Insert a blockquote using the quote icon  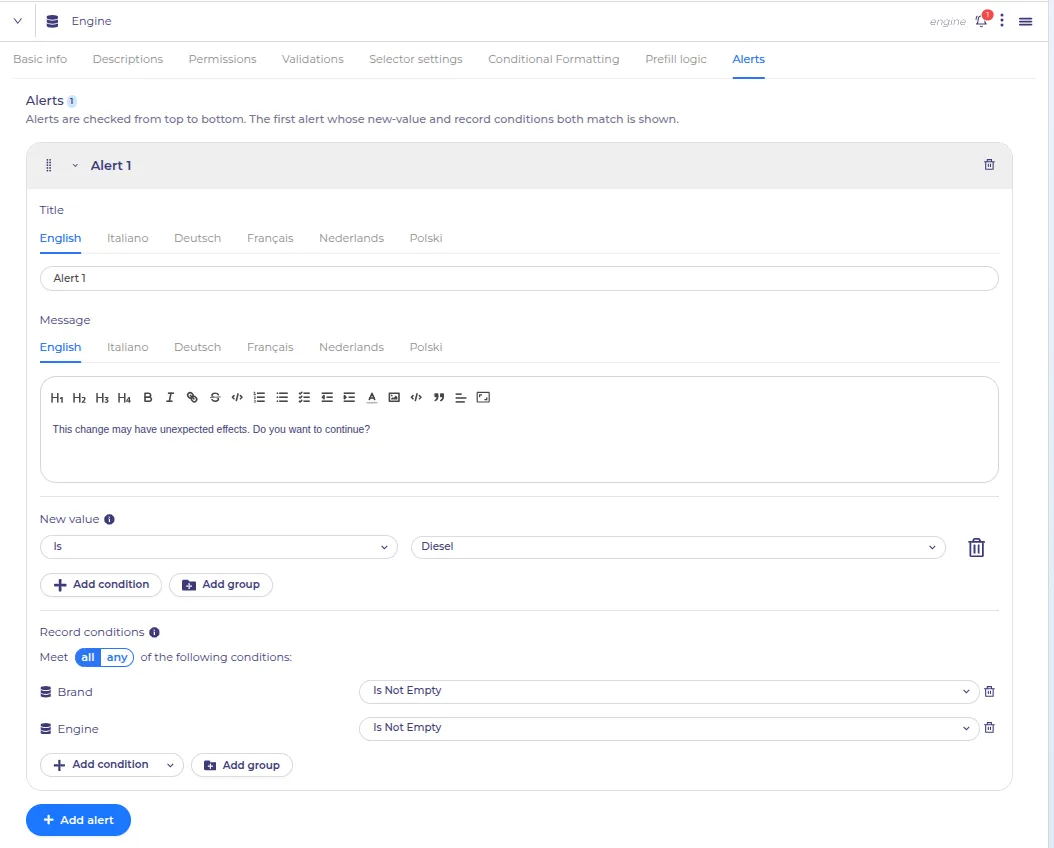pyautogui.click(x=439, y=398)
